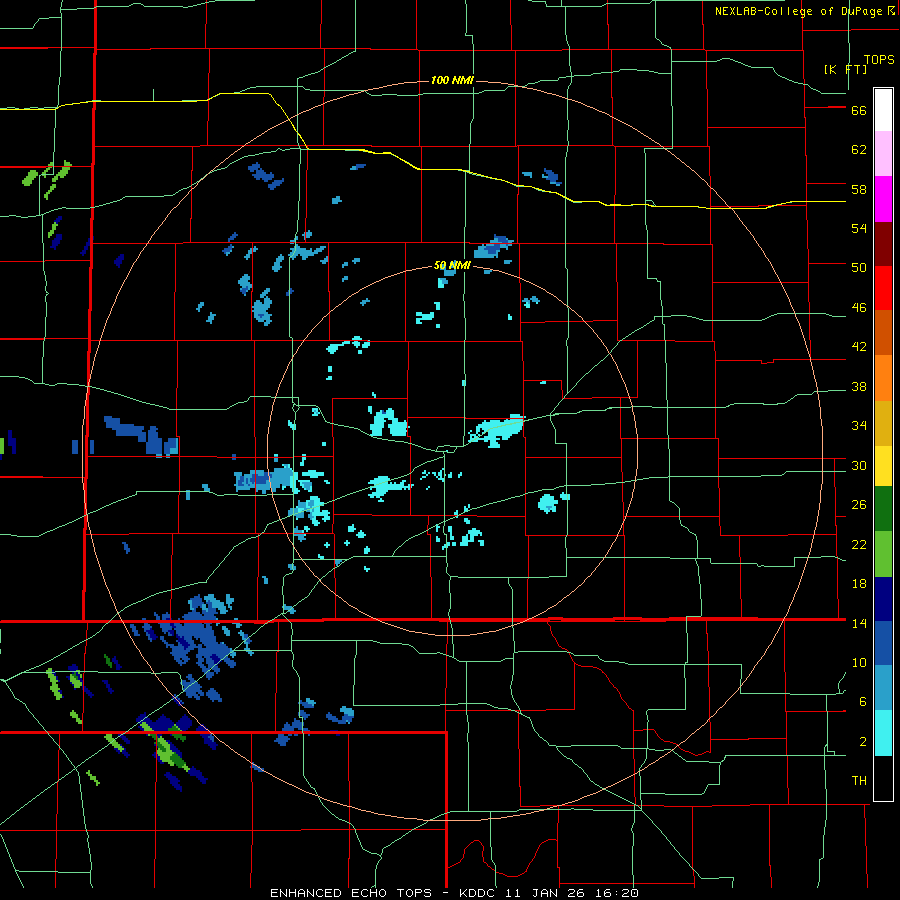Click the 16:20 timestamp in the caption
Viewport: 900px width, 900px height.
click(615, 893)
